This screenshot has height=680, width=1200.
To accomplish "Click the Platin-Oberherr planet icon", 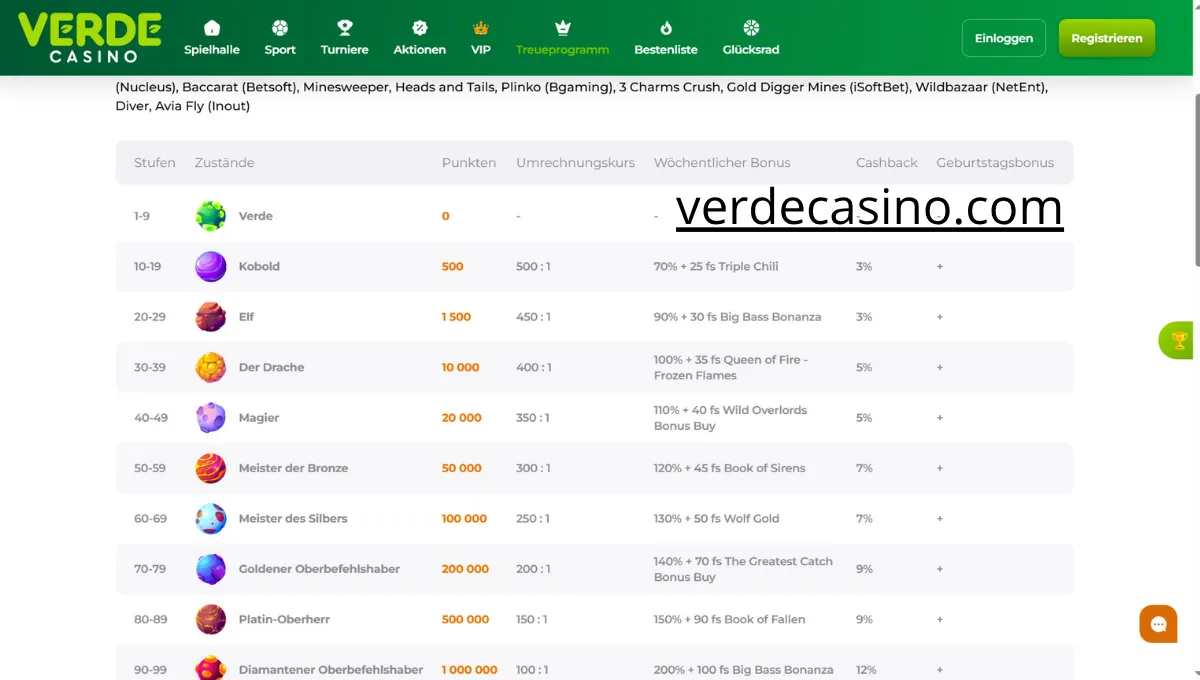I will [211, 619].
